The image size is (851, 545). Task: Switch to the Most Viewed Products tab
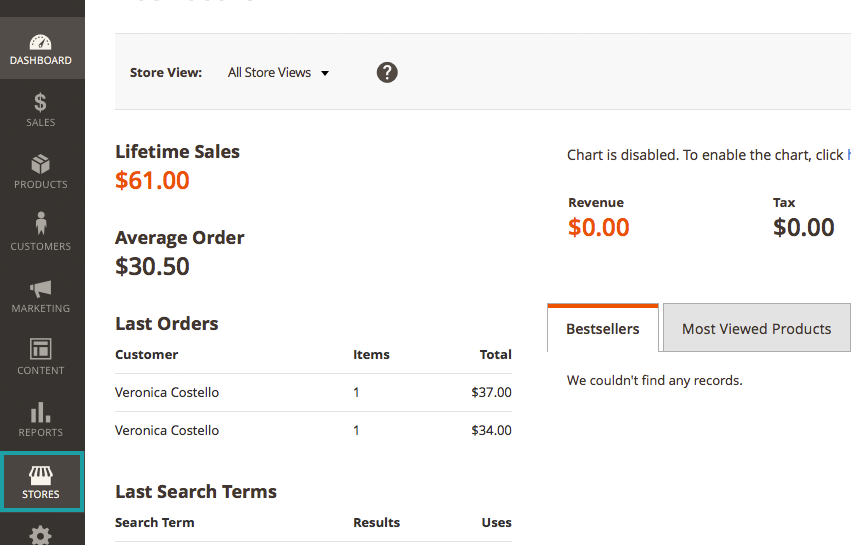click(x=756, y=329)
